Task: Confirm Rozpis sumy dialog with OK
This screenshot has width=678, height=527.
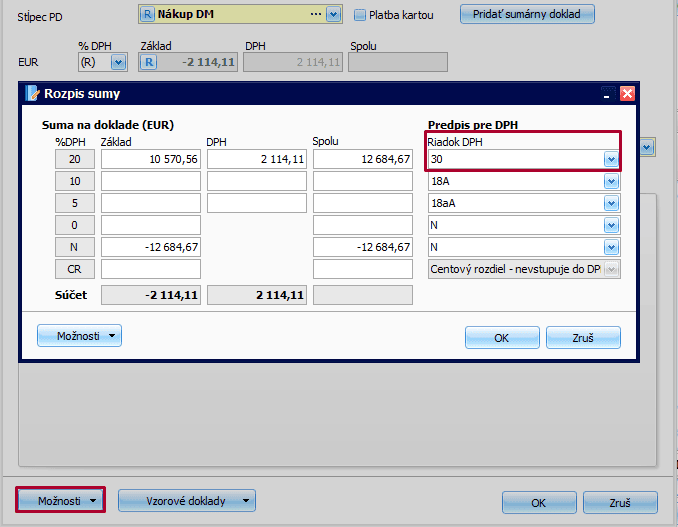Action: [x=502, y=338]
